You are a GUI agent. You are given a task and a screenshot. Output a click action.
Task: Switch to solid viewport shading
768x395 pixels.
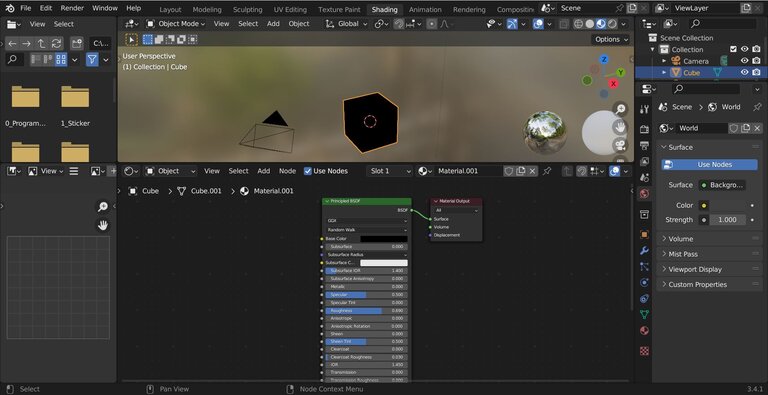(x=590, y=24)
